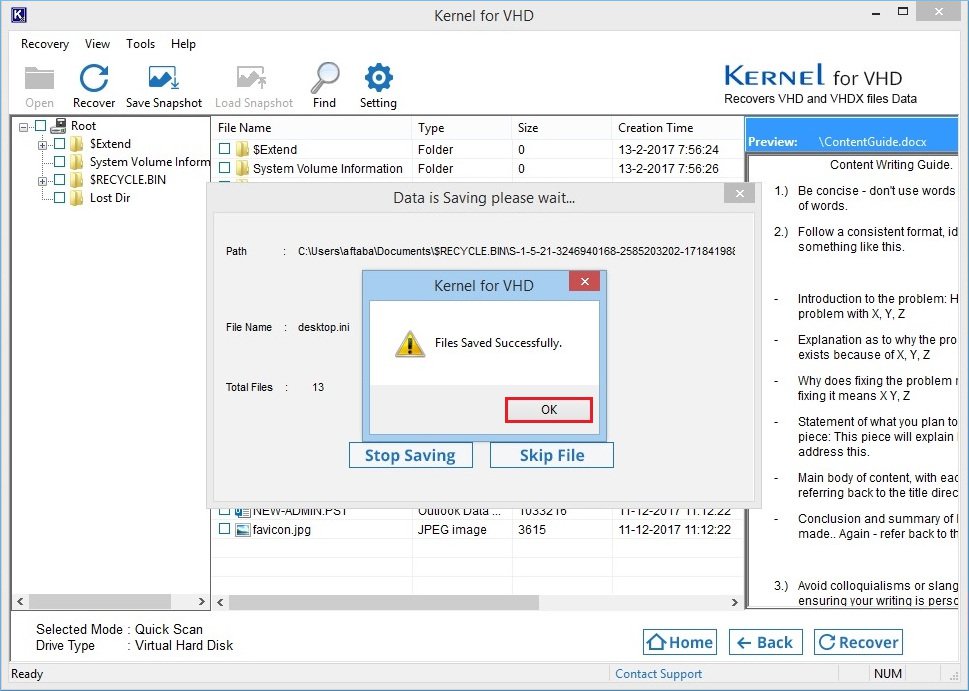This screenshot has width=969, height=691.
Task: Click the Stop Saving button
Action: 410,455
